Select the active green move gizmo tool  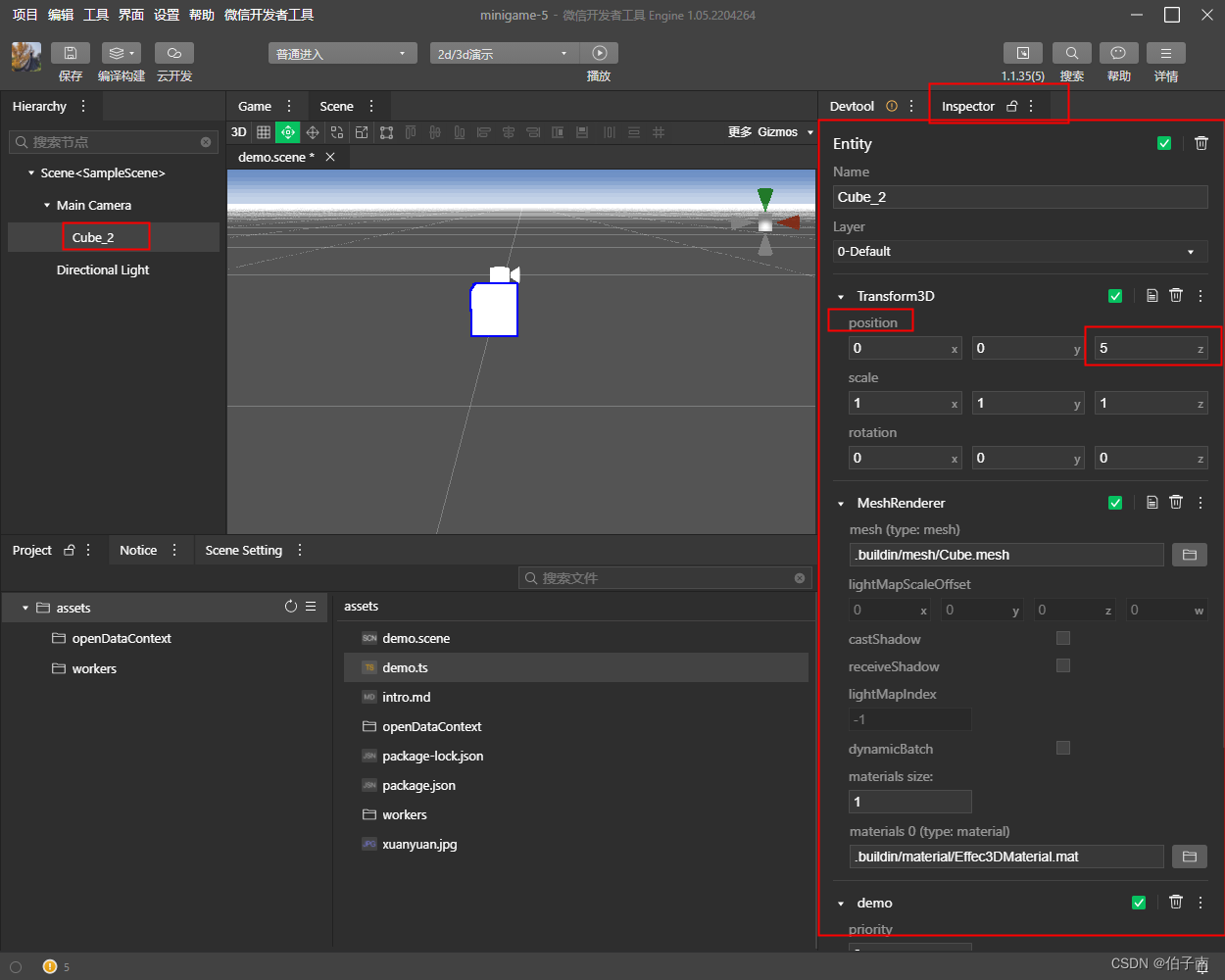pos(288,132)
